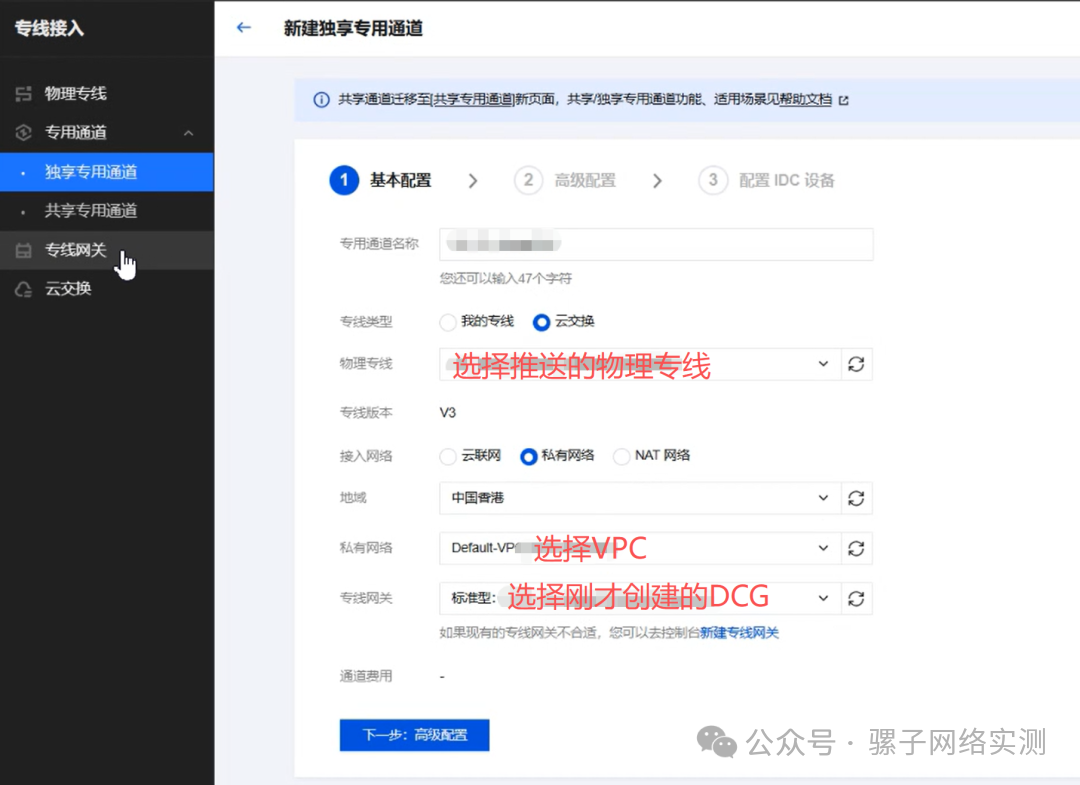Click the 下一步：高级配置 button
The width and height of the screenshot is (1080, 785).
click(x=414, y=735)
